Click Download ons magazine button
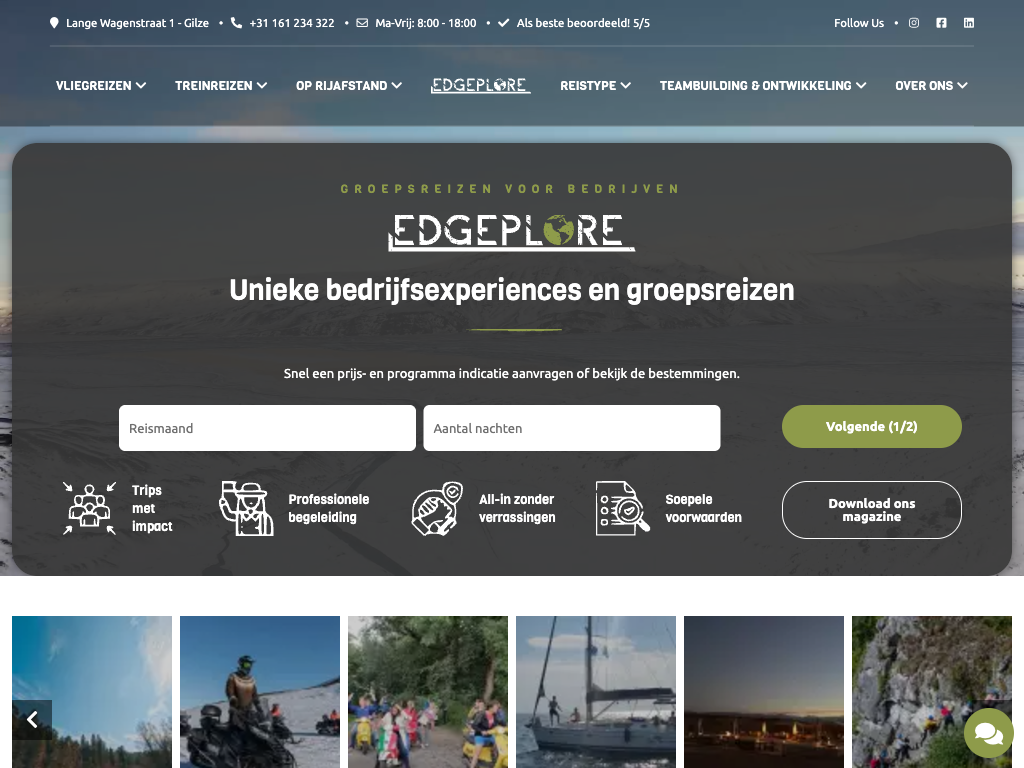This screenshot has height=768, width=1024. [x=871, y=510]
